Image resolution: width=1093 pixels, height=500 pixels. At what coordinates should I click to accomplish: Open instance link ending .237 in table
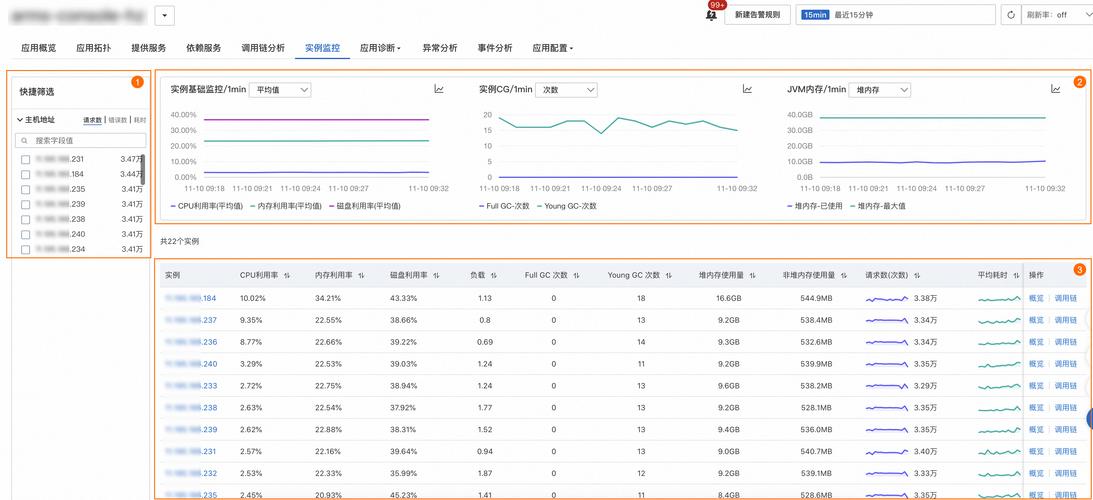click(190, 320)
